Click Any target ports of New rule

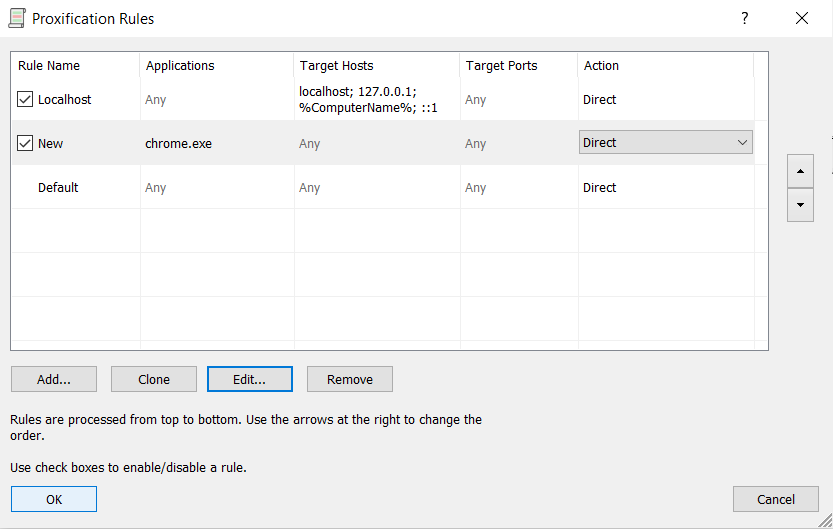tap(475, 144)
